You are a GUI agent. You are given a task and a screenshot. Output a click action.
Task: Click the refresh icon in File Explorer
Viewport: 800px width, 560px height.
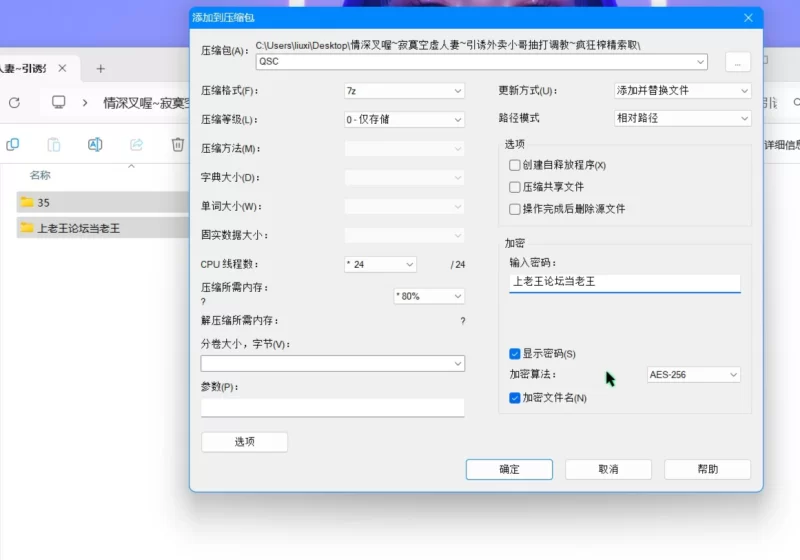(x=14, y=103)
